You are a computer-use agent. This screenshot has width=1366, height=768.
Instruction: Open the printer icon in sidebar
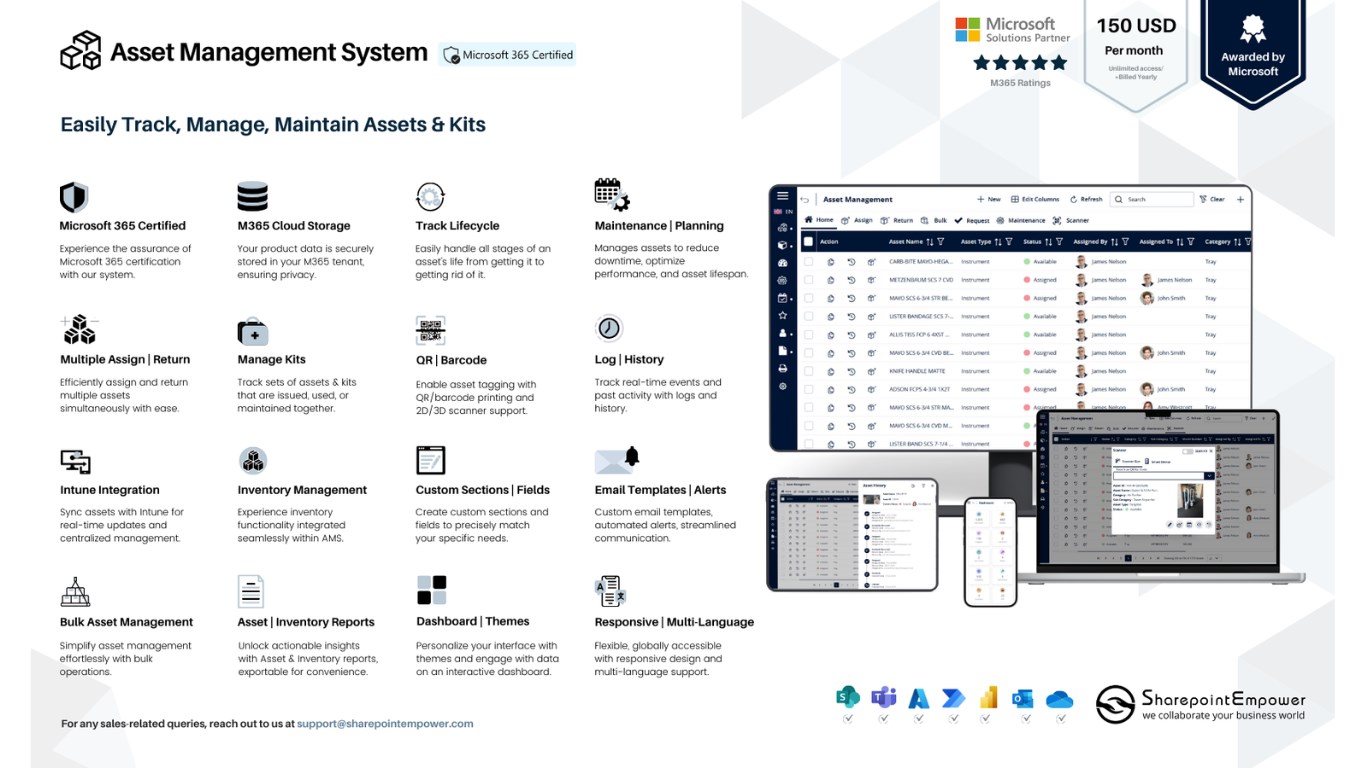coord(783,369)
